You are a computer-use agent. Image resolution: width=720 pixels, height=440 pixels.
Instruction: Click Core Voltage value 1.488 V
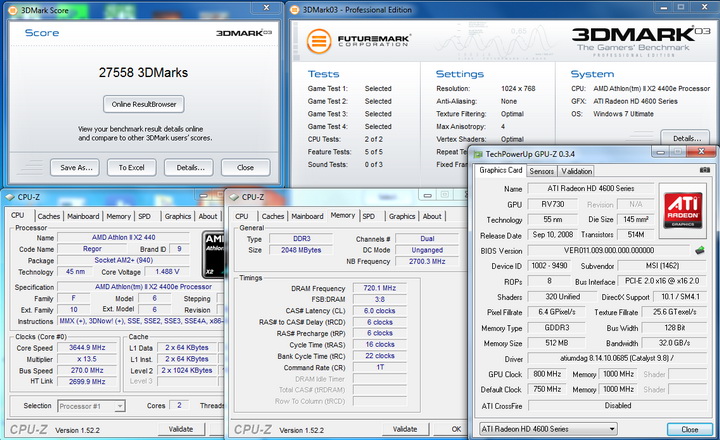(x=167, y=271)
